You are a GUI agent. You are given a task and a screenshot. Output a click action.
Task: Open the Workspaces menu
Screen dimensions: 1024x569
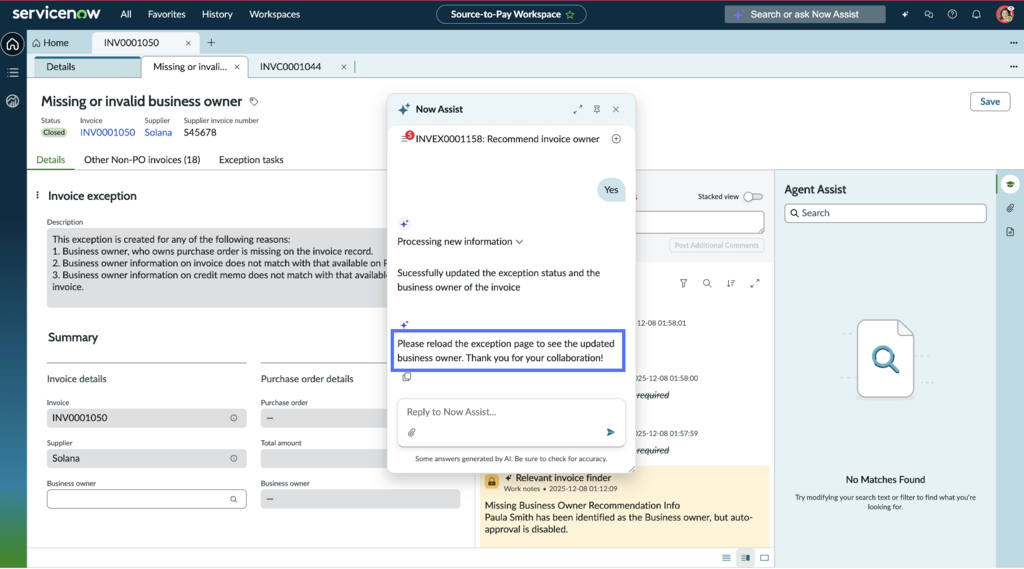coord(274,14)
